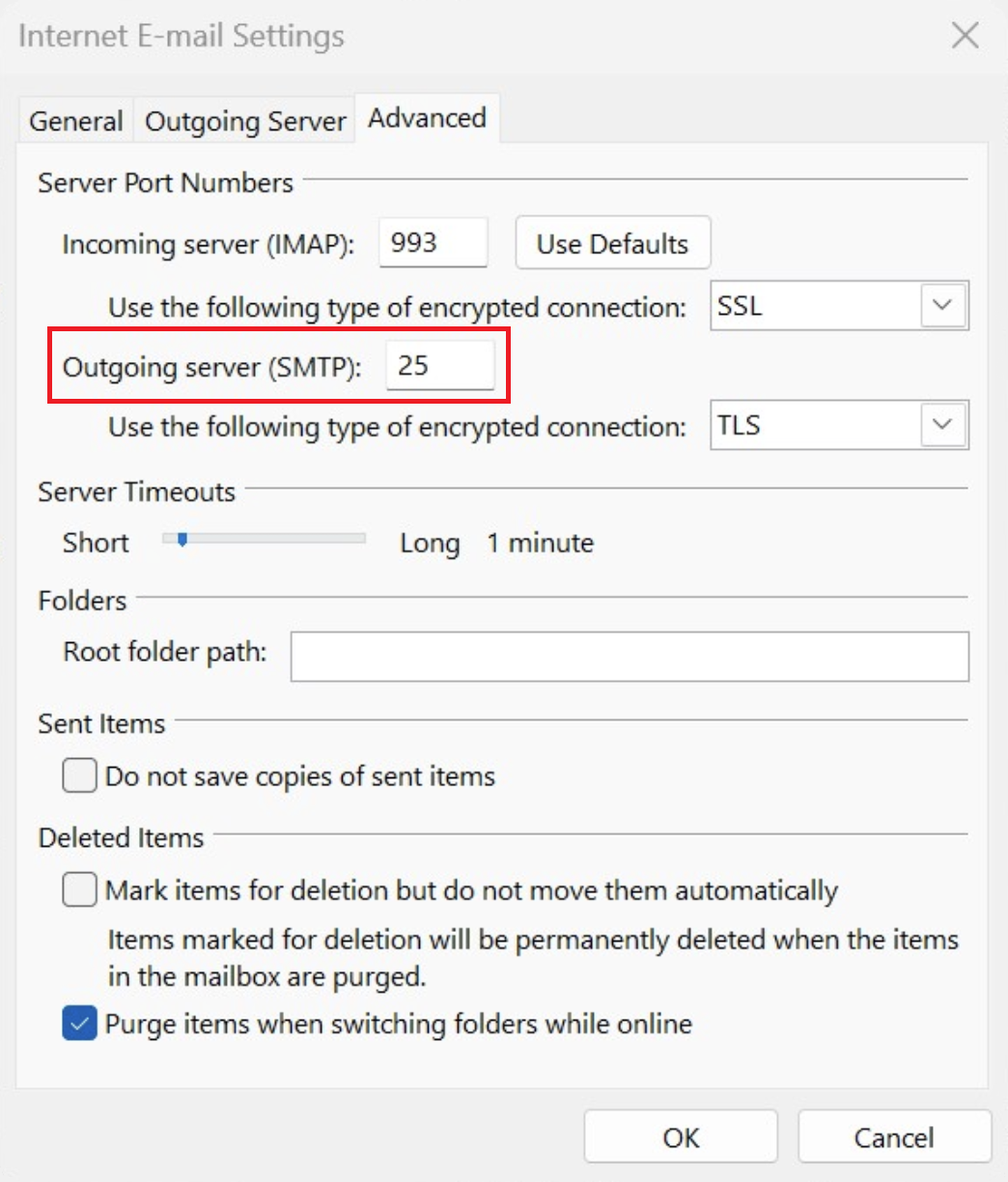The width and height of the screenshot is (1008, 1182).
Task: Switch to the General tab
Action: [76, 122]
